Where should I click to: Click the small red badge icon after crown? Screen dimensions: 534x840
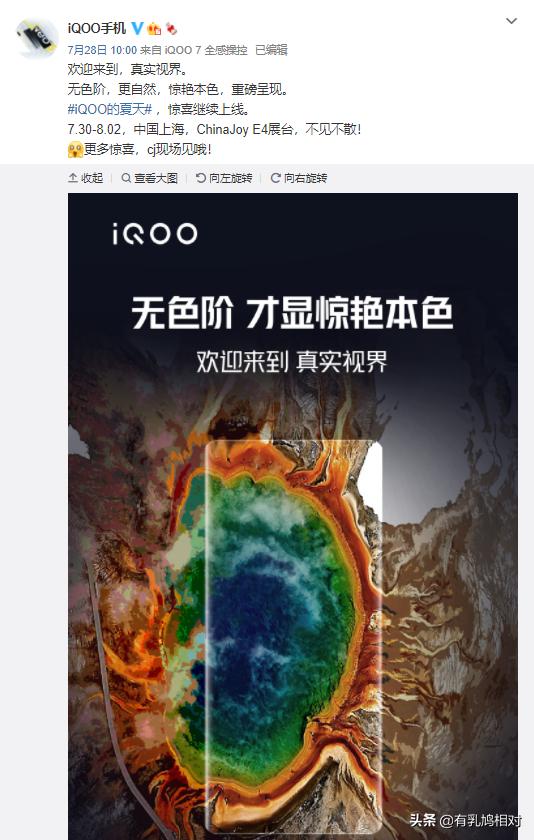pyautogui.click(x=171, y=28)
